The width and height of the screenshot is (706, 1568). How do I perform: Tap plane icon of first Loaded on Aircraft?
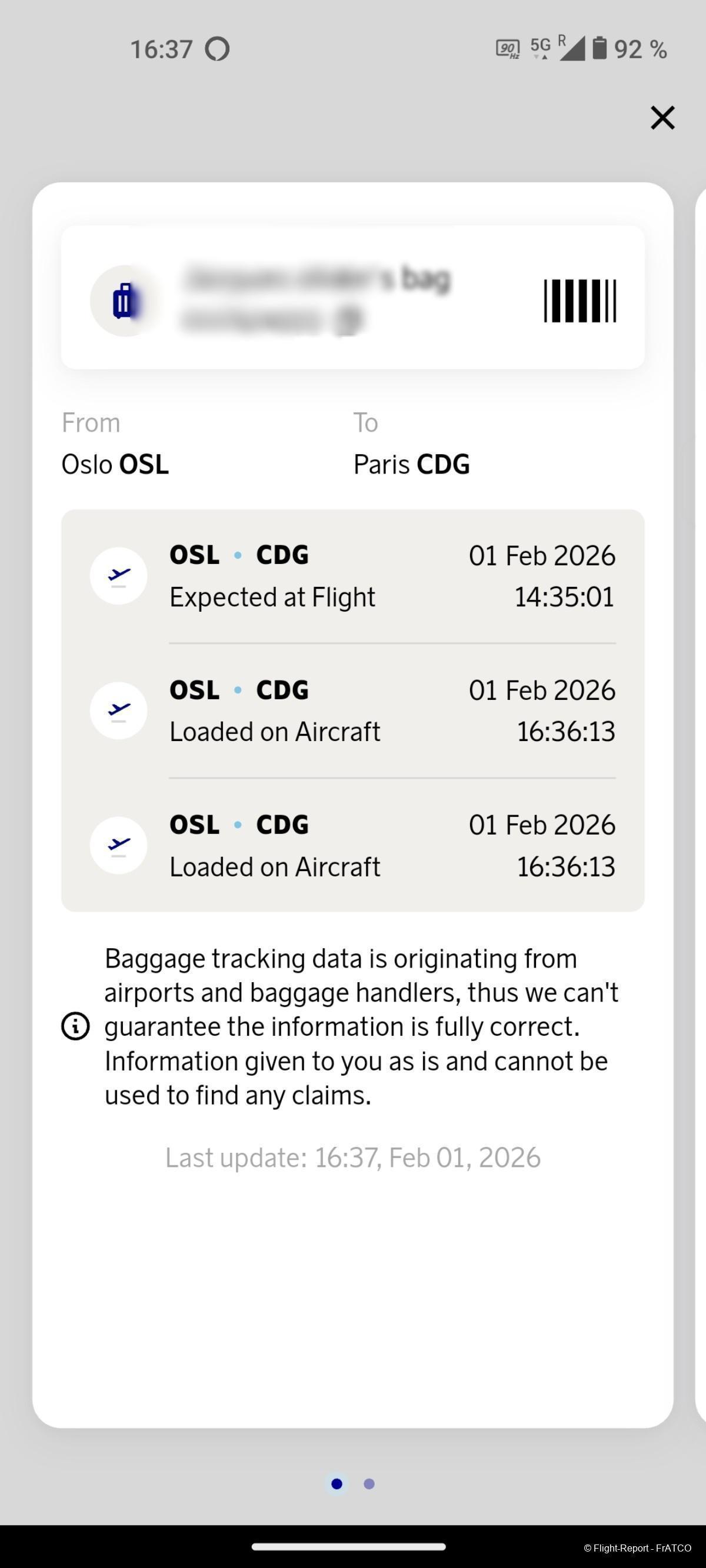[x=119, y=710]
